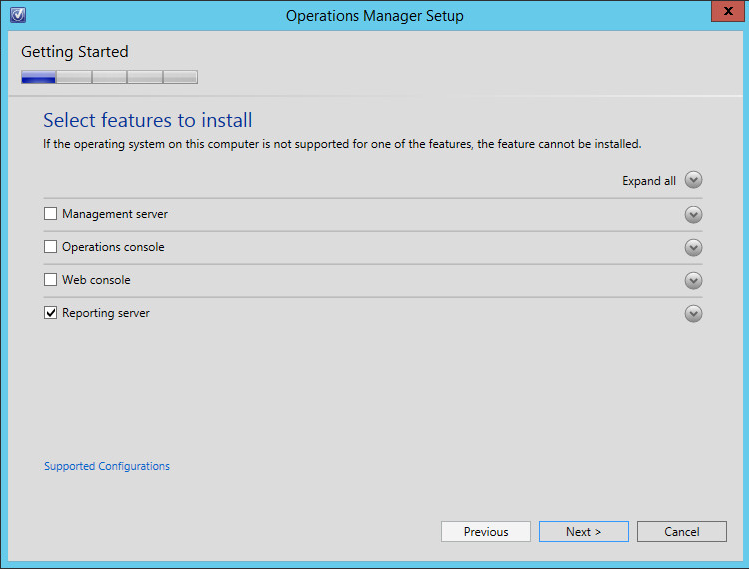
Task: Check the Management server checkbox
Action: pos(50,214)
